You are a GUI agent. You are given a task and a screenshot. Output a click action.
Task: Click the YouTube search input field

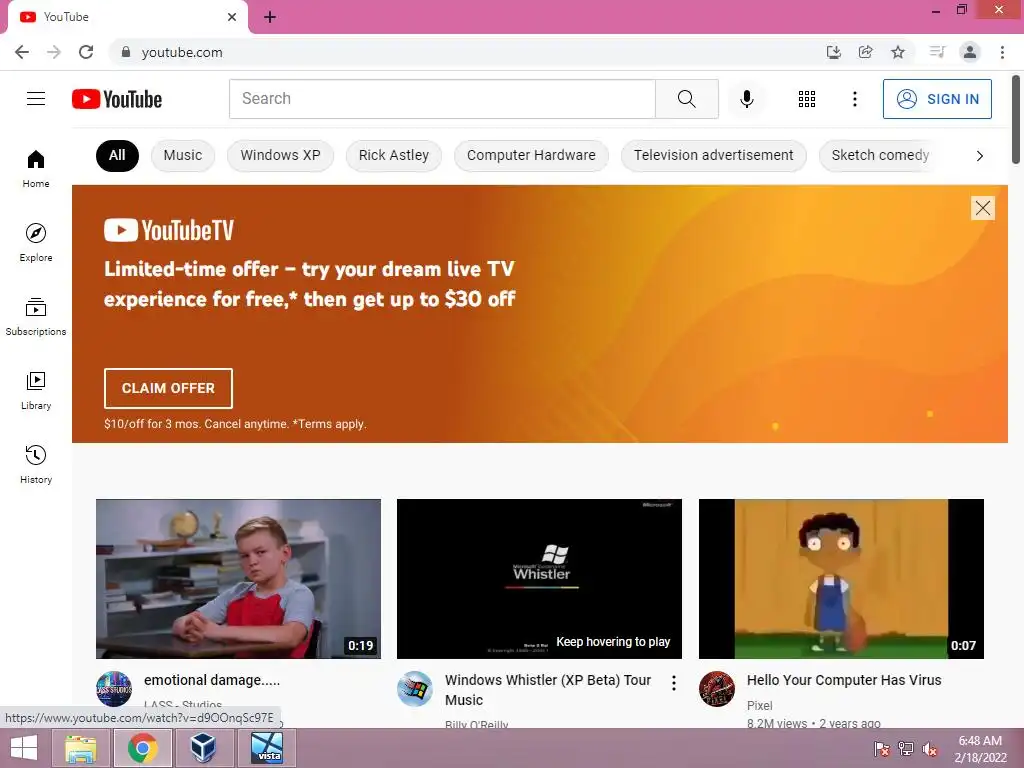click(x=442, y=99)
